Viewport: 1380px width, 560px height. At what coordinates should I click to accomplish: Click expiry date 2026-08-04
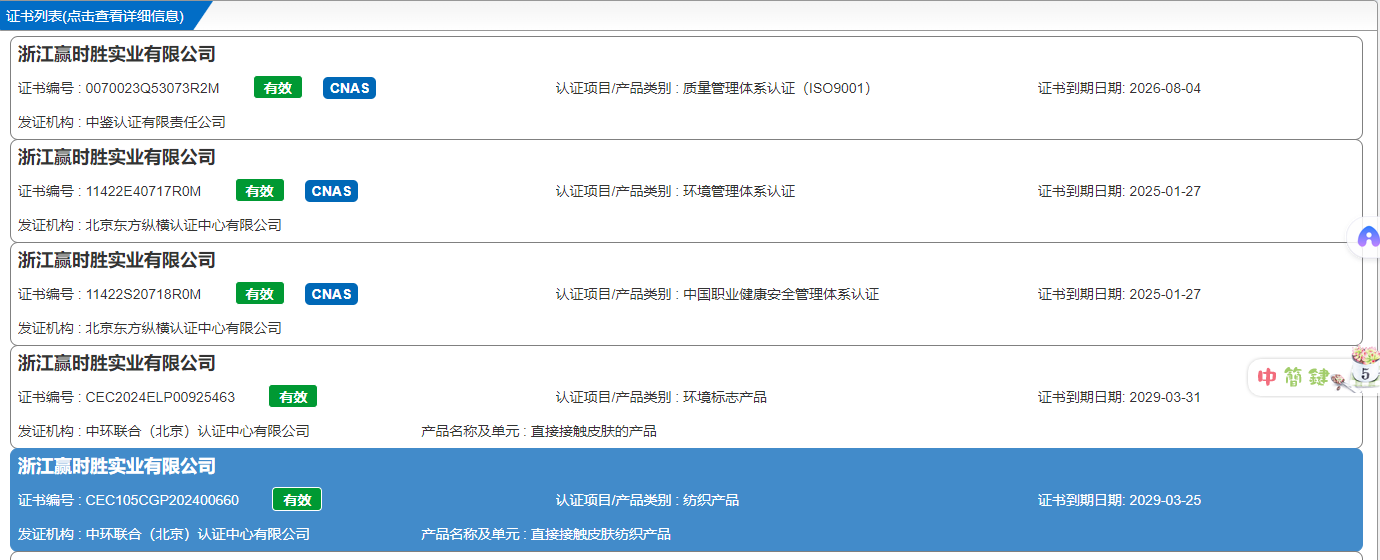[1165, 88]
